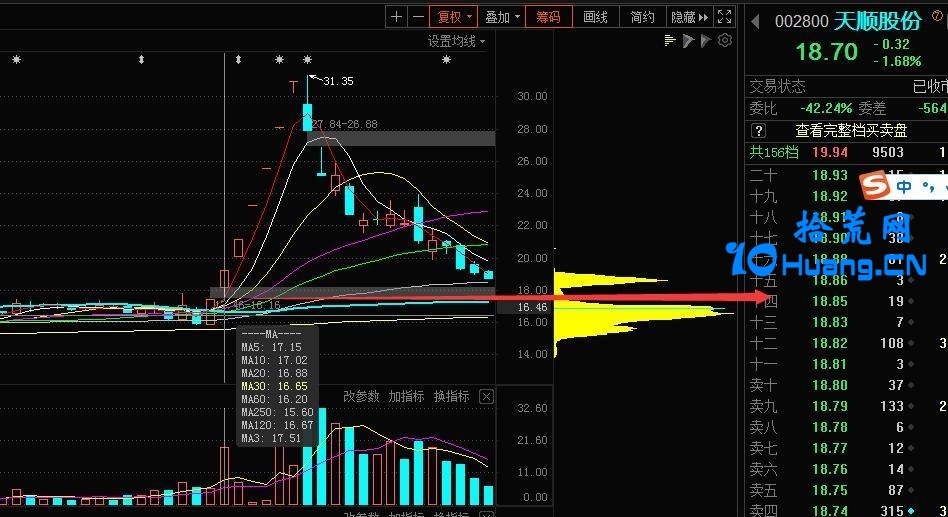Click the up-down arrow marker at cursor line

[x=239, y=60]
